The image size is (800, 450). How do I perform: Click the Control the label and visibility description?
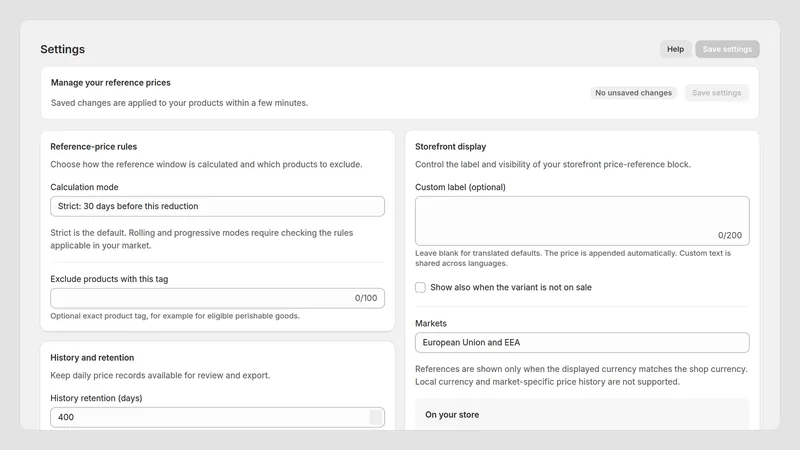[x=553, y=164]
